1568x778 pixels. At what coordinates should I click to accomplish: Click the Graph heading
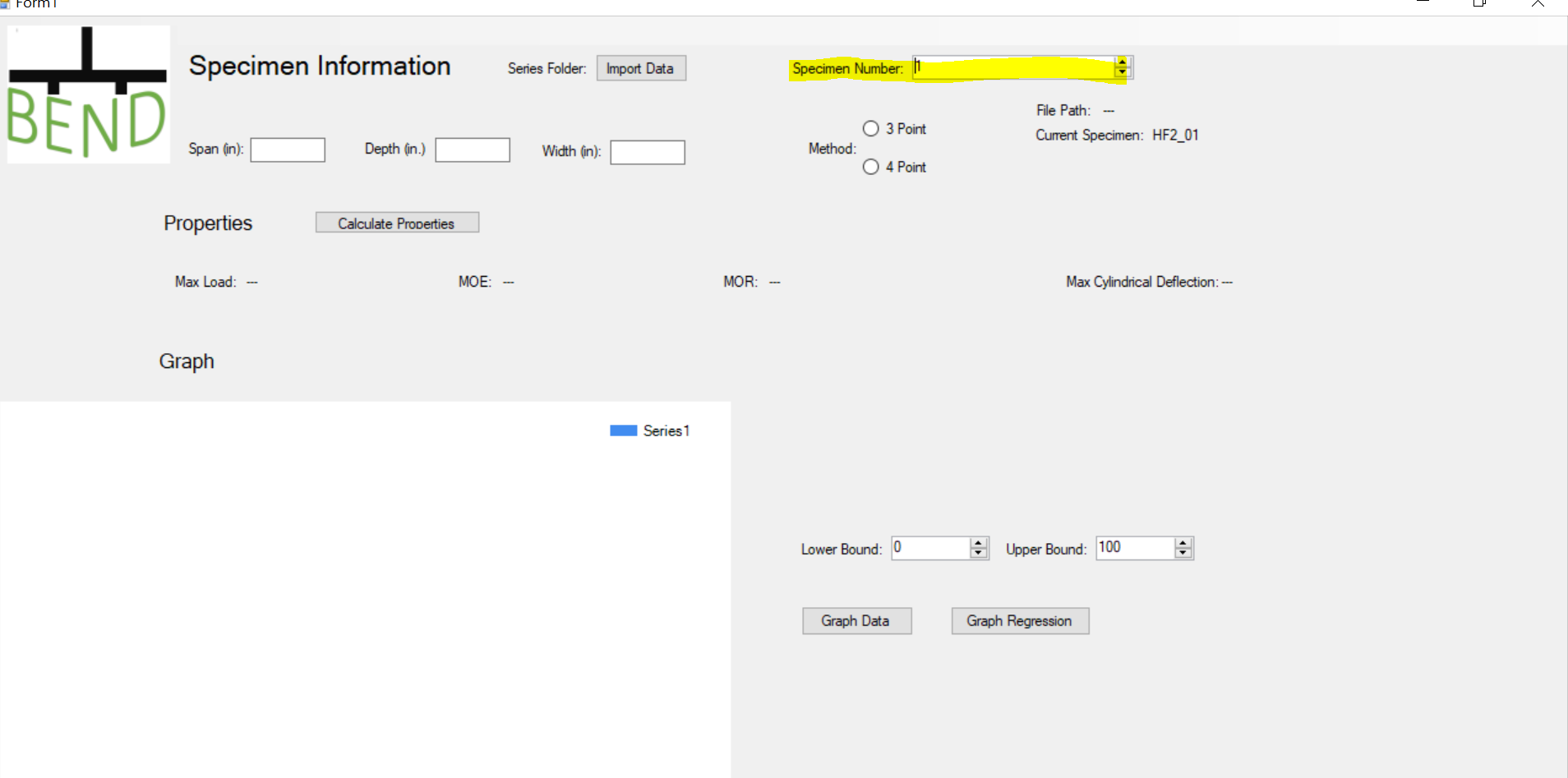pos(187,361)
